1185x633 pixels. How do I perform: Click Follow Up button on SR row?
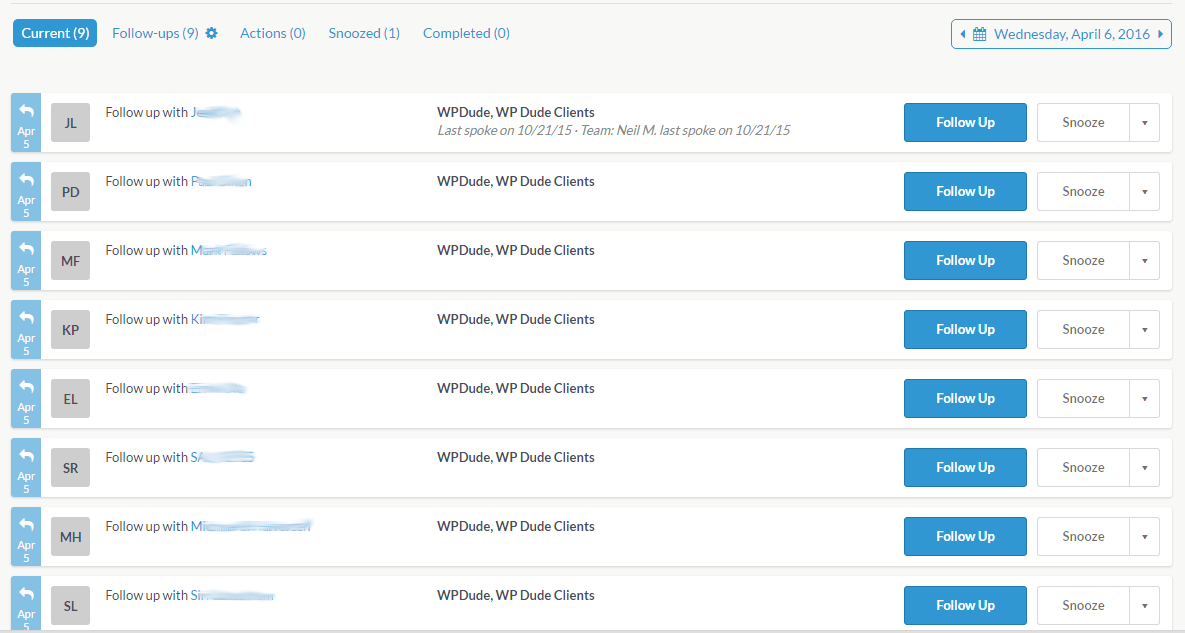click(x=965, y=468)
